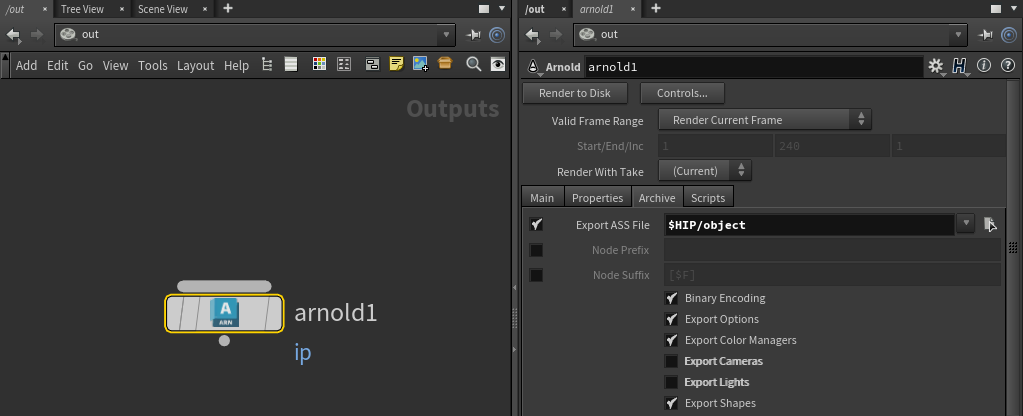Click the node layout grid icon
Viewport: 1023px width, 416px height.
tap(344, 64)
